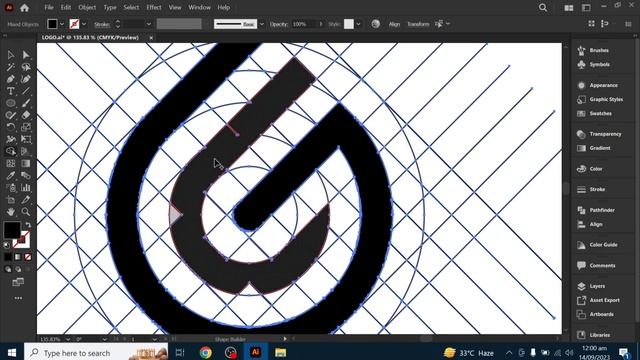Open the Layers panel
This screenshot has height=360, width=640.
click(597, 286)
